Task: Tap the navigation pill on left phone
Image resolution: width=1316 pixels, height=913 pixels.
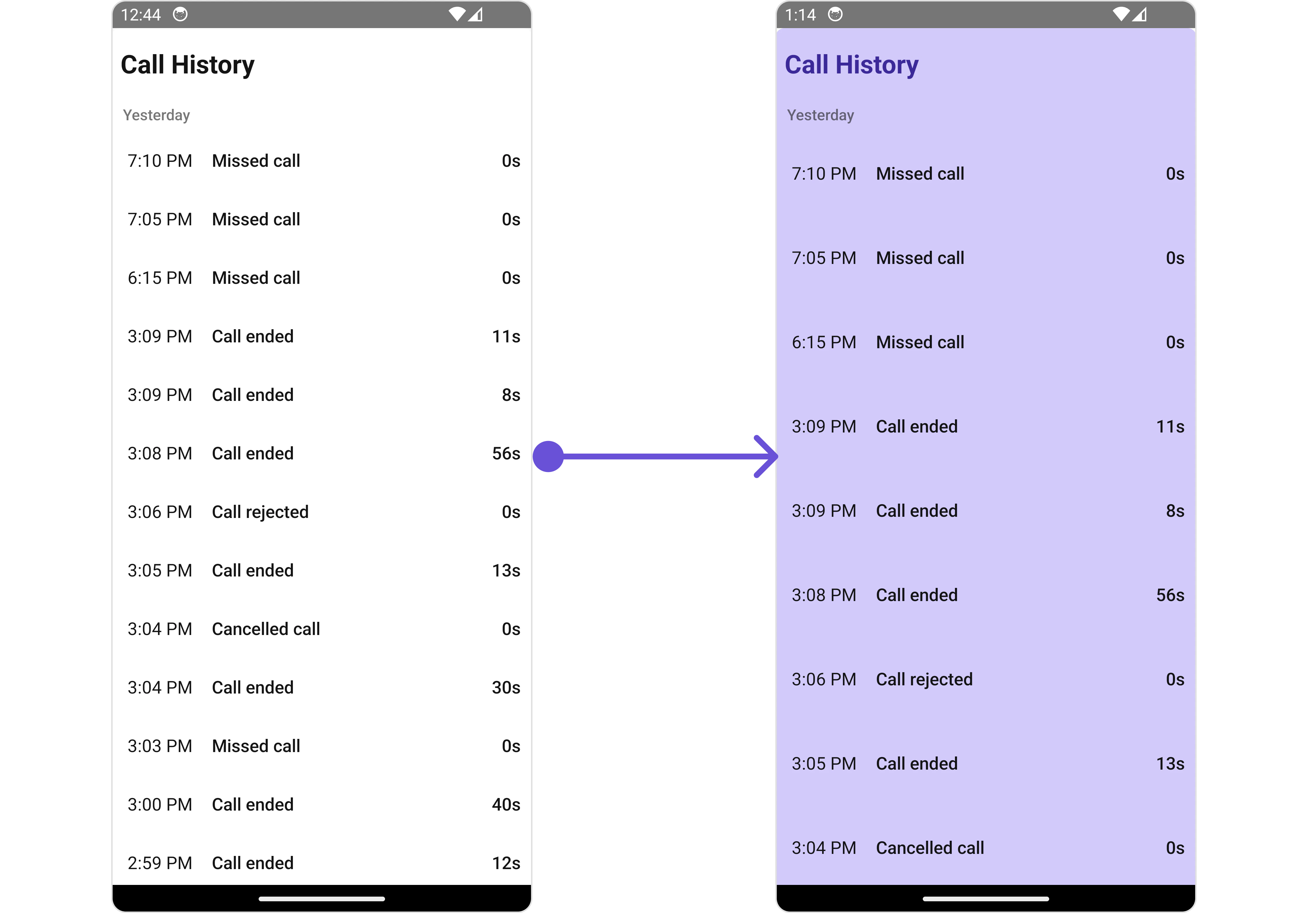Action: (322, 899)
